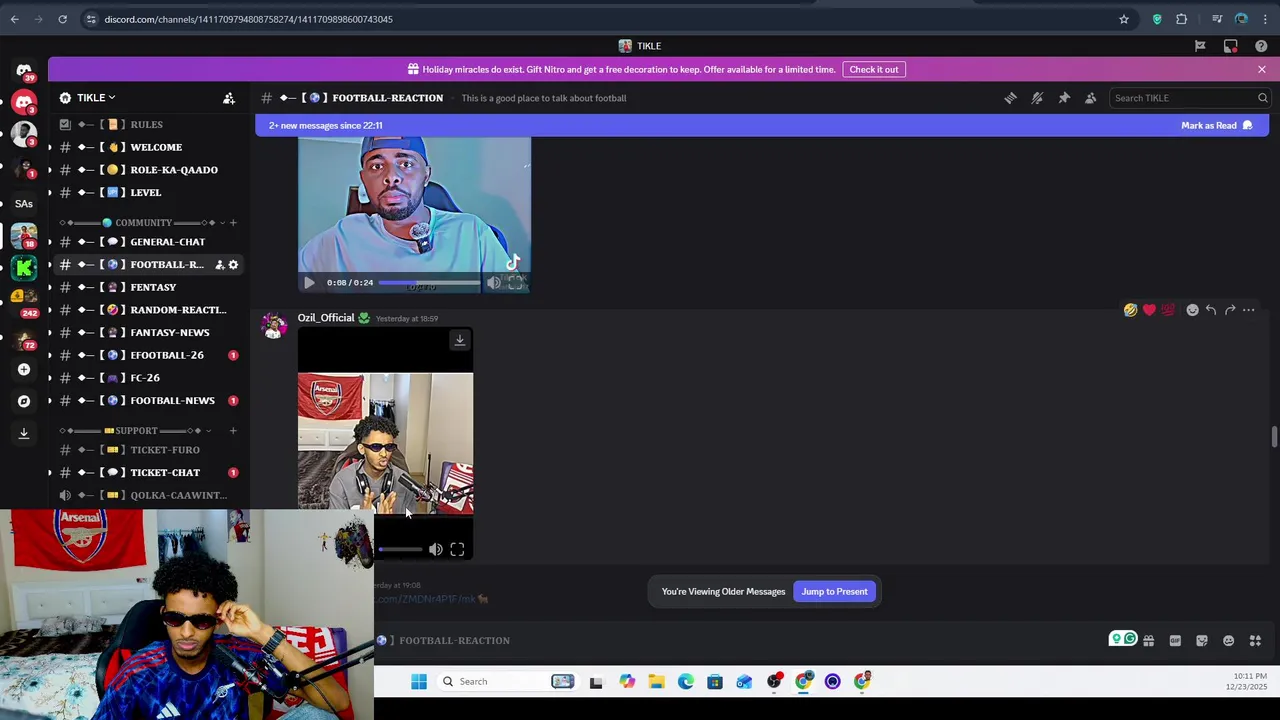Image resolution: width=1280 pixels, height=720 pixels.
Task: Send a gift from the message bar
Action: (x=1148, y=641)
